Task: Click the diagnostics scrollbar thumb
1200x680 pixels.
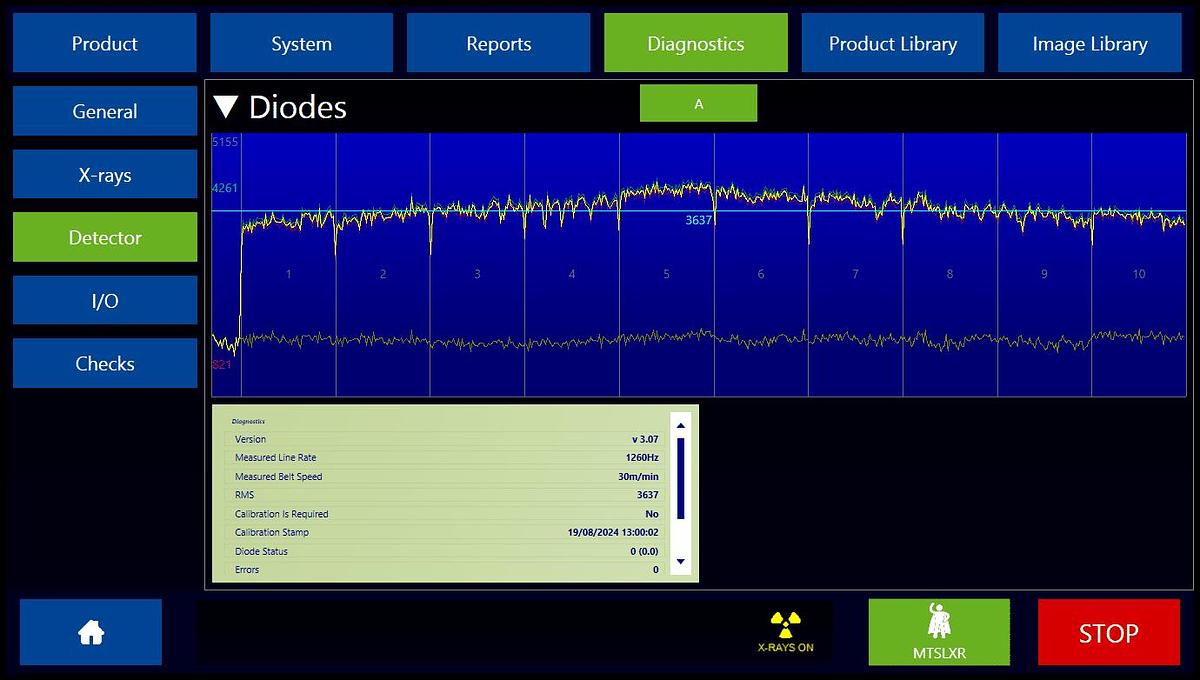Action: point(681,478)
